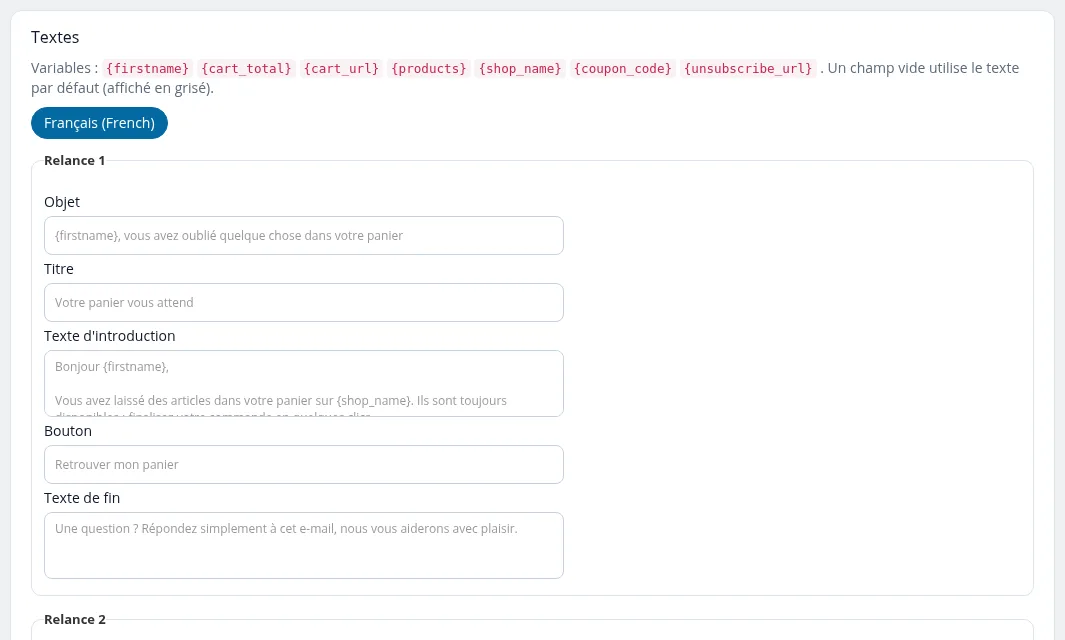The height and width of the screenshot is (640, 1065).
Task: Focus the Bouton text field
Action: 304,465
